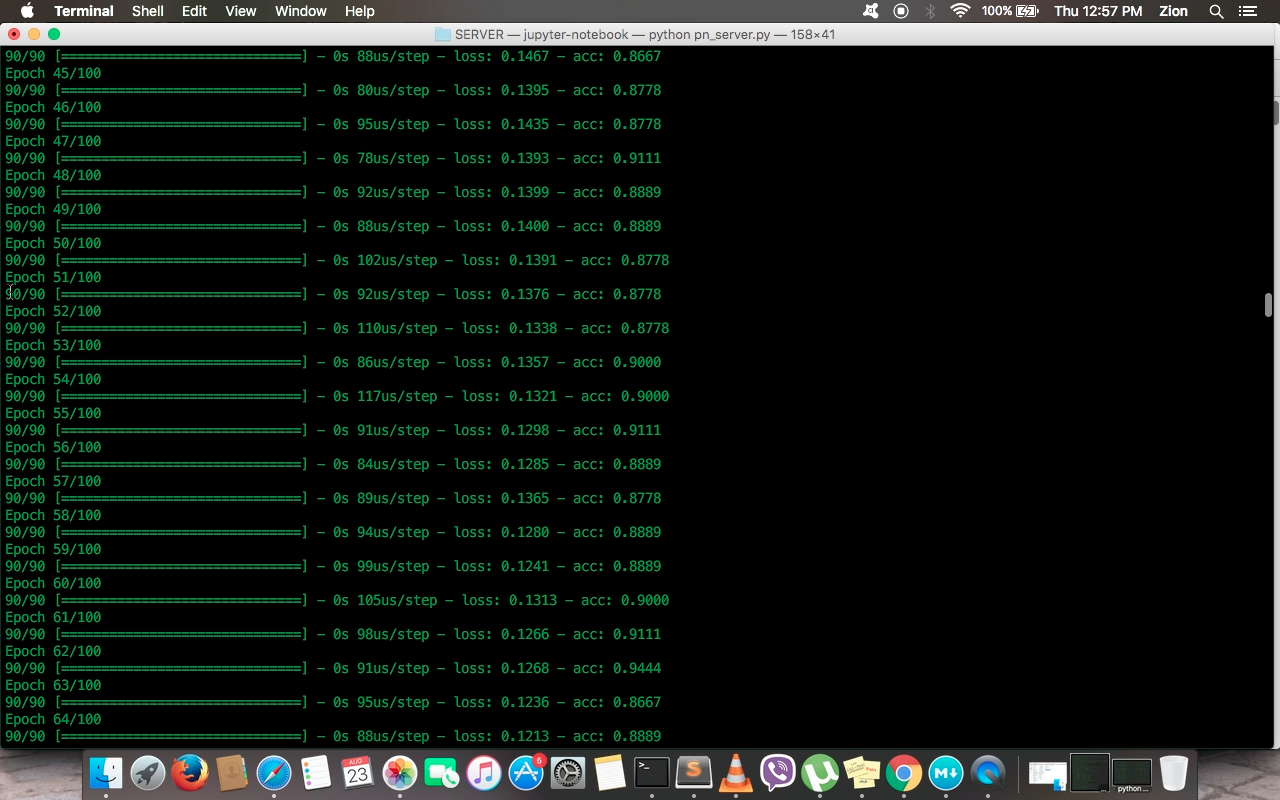The height and width of the screenshot is (800, 1280).
Task: Open Google Chrome from the dock
Action: click(x=903, y=773)
